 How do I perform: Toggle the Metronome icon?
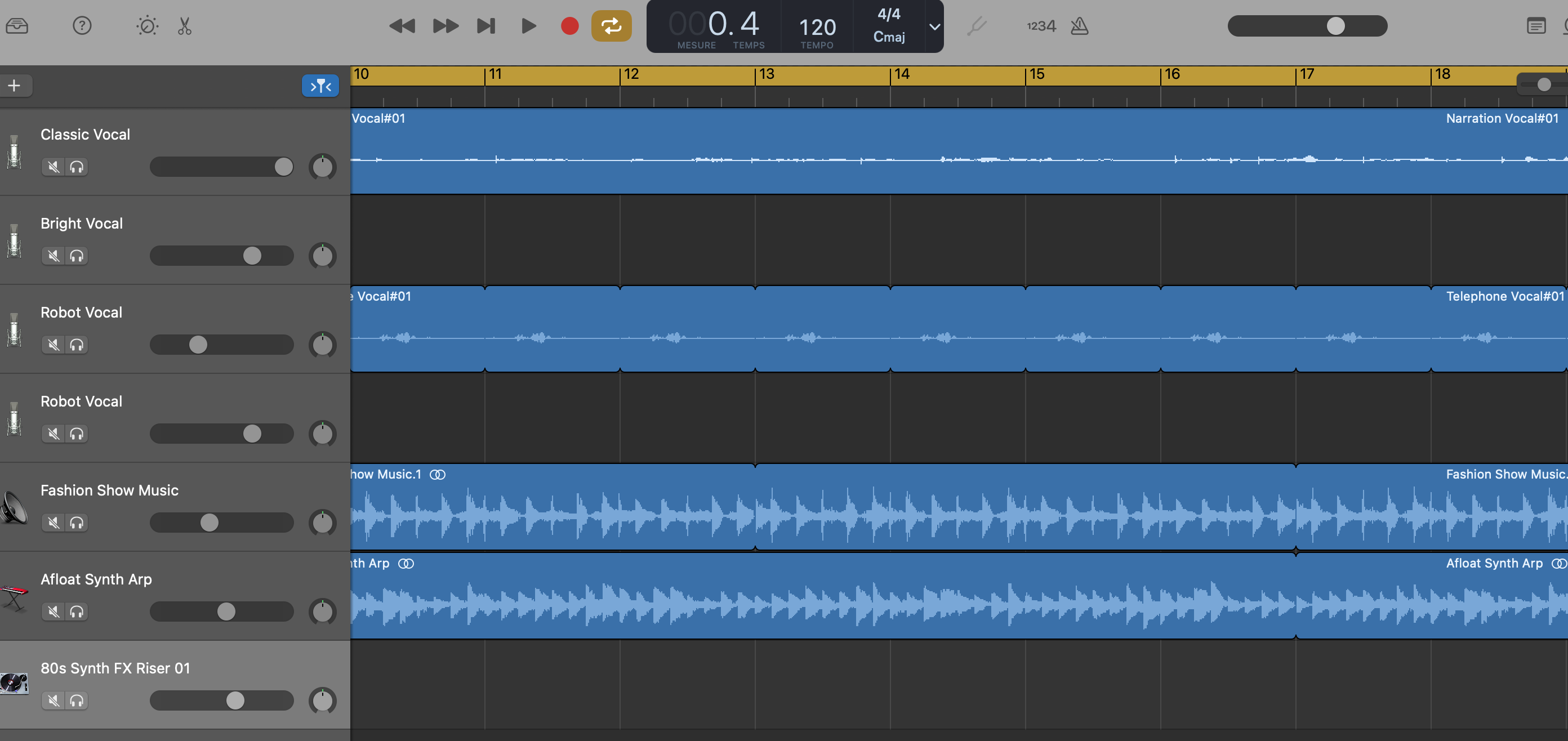(x=1079, y=26)
